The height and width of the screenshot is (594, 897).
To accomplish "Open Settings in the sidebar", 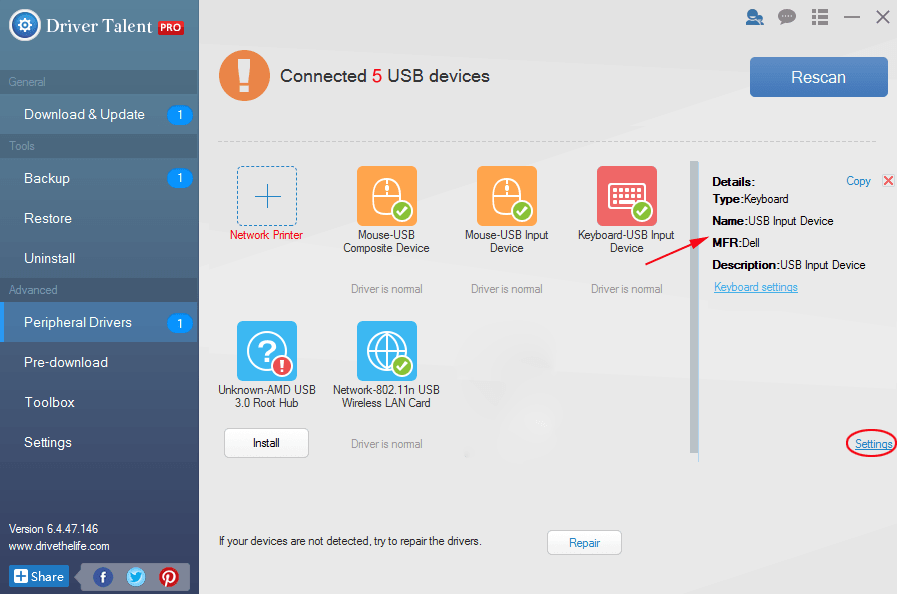I will pyautogui.click(x=99, y=442).
